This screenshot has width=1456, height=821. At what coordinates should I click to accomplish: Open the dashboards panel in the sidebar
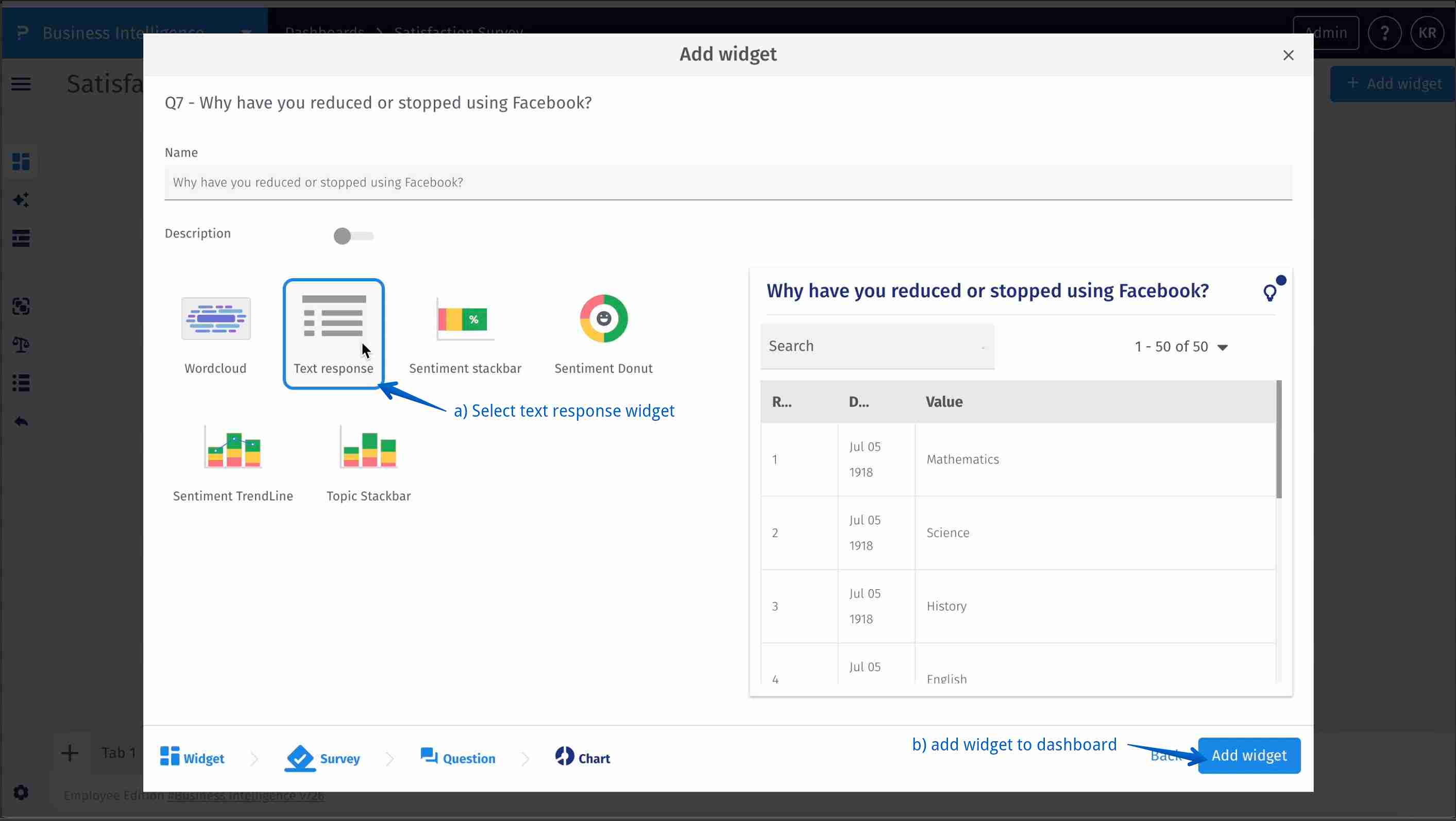(x=21, y=162)
